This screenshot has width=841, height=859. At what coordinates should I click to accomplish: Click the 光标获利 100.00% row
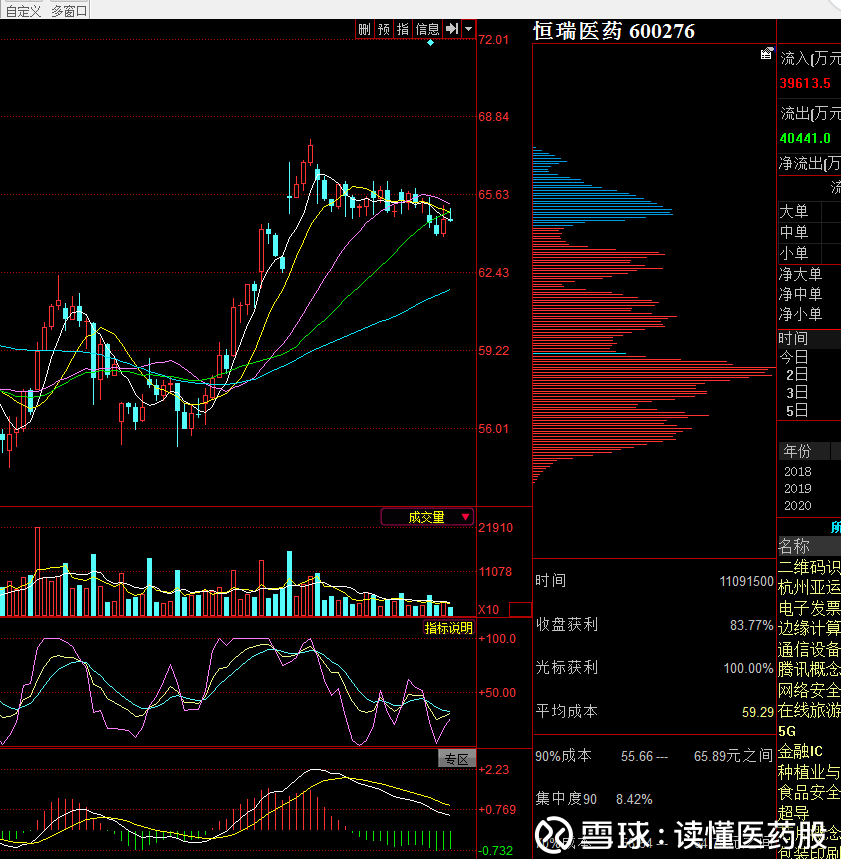click(654, 668)
